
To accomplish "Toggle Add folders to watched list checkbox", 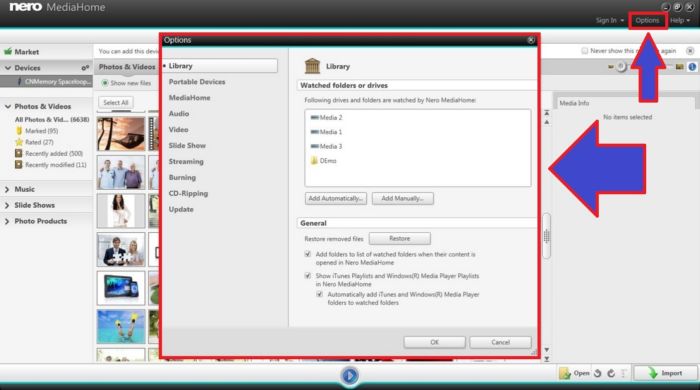I will [308, 254].
